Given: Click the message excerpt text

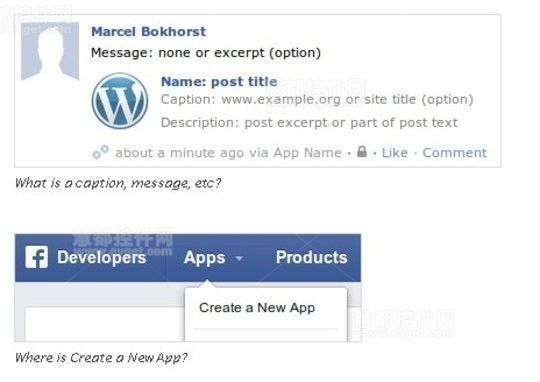Looking at the screenshot, I should click(x=206, y=53).
